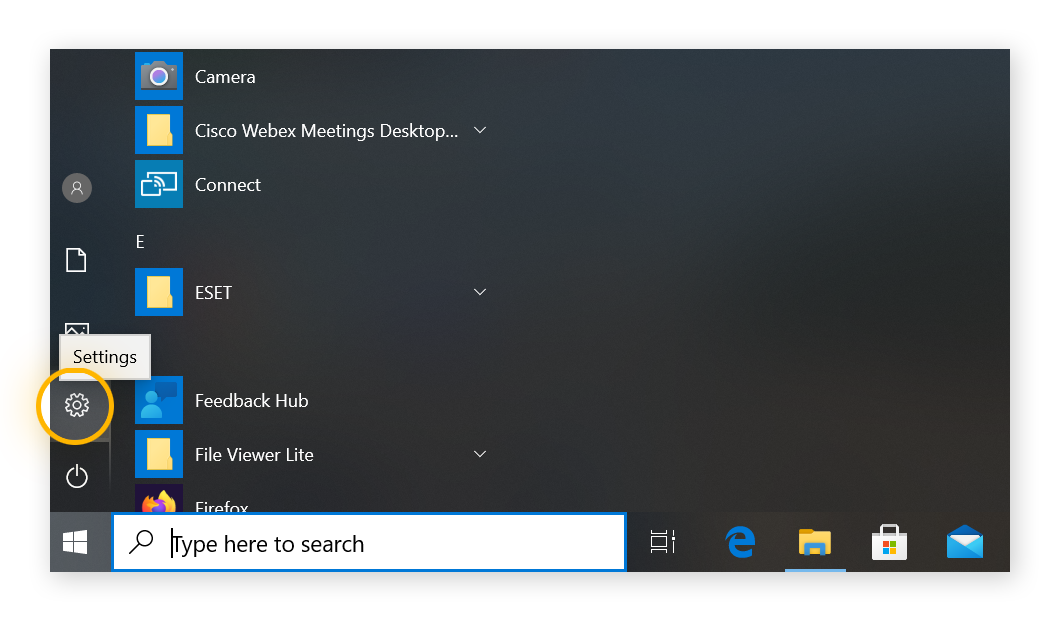
Task: Open the Power options button
Action: tap(77, 477)
